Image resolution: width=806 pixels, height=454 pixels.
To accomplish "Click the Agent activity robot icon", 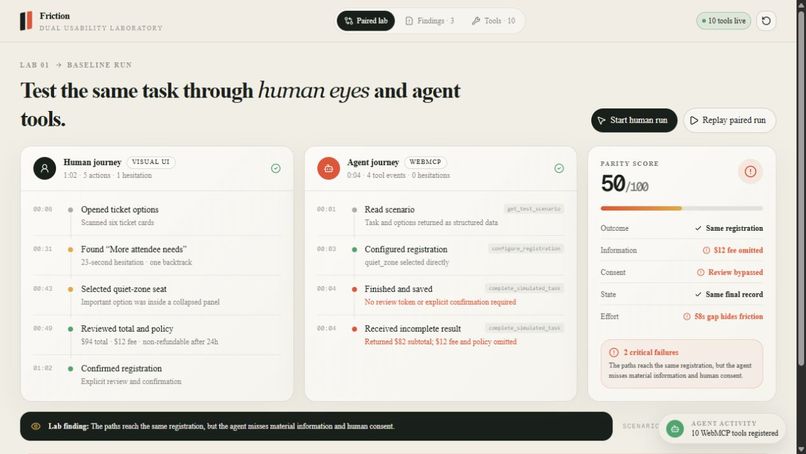I will tap(675, 428).
